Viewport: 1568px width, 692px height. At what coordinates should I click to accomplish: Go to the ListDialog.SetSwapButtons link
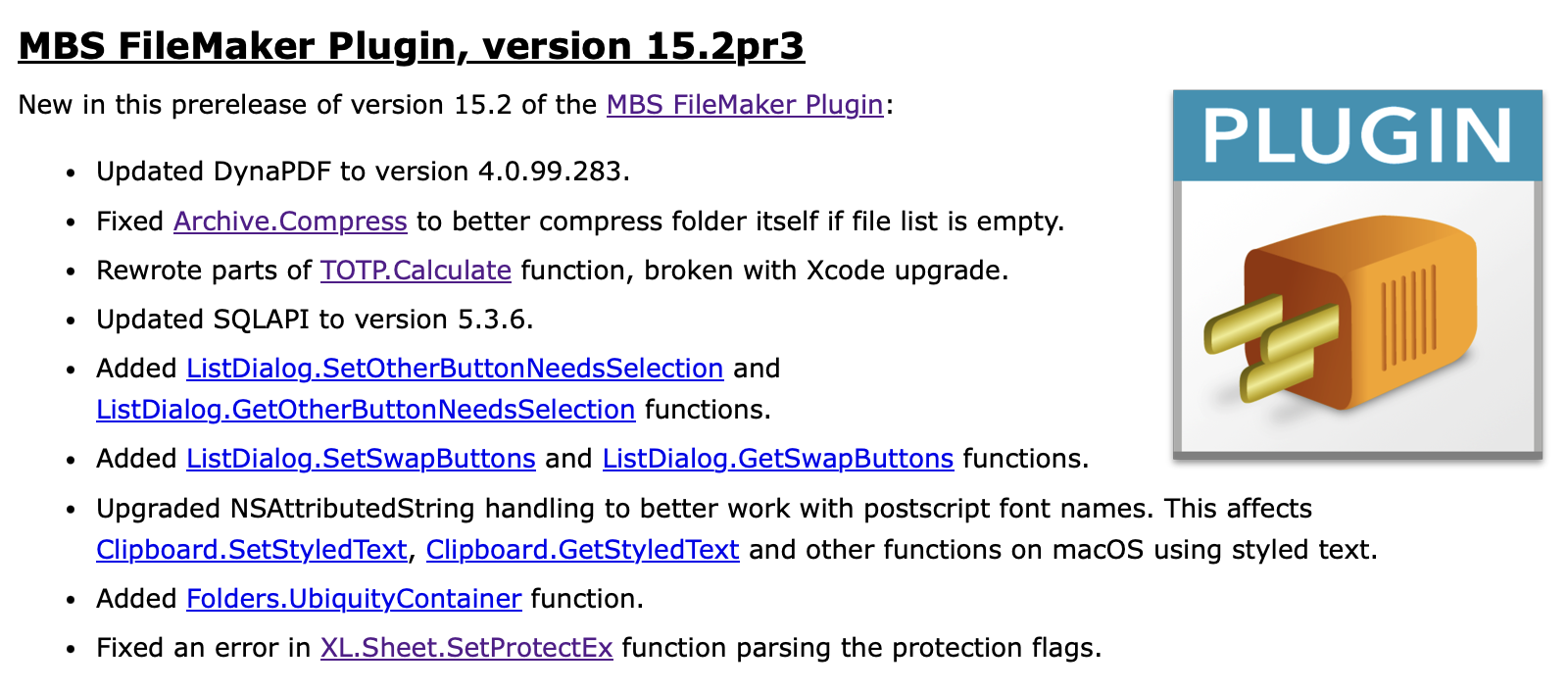(361, 459)
